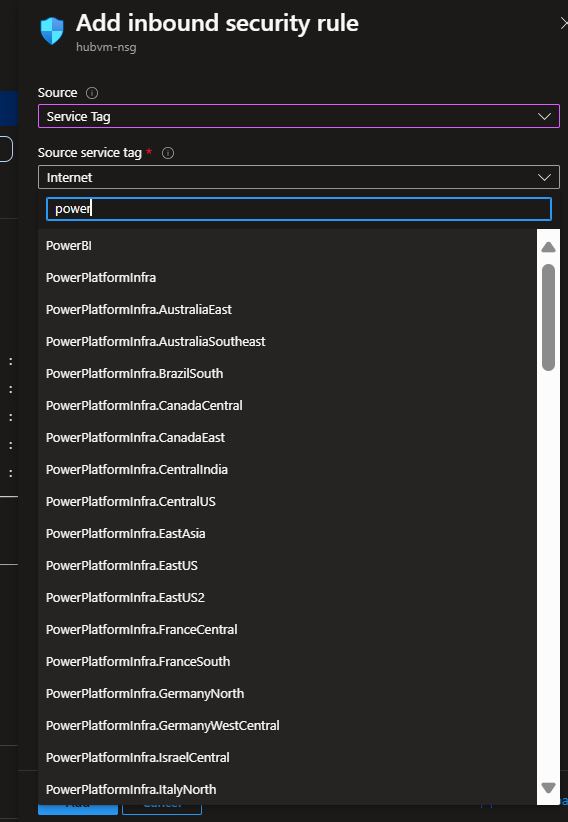Click the dropdown list scrollbar thumb

[x=549, y=318]
